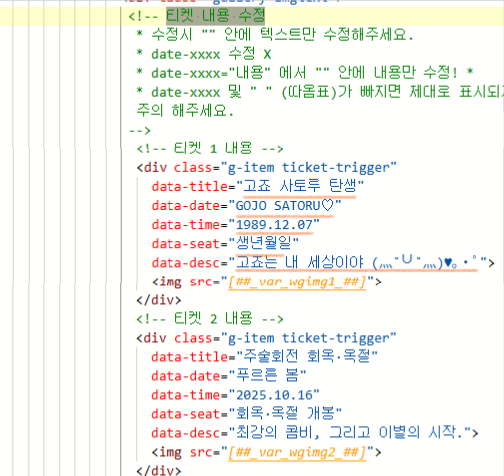The height and width of the screenshot is (476, 504).
Task: Click the comment line 'date-xxxx 수정 X'
Action: pos(204,54)
